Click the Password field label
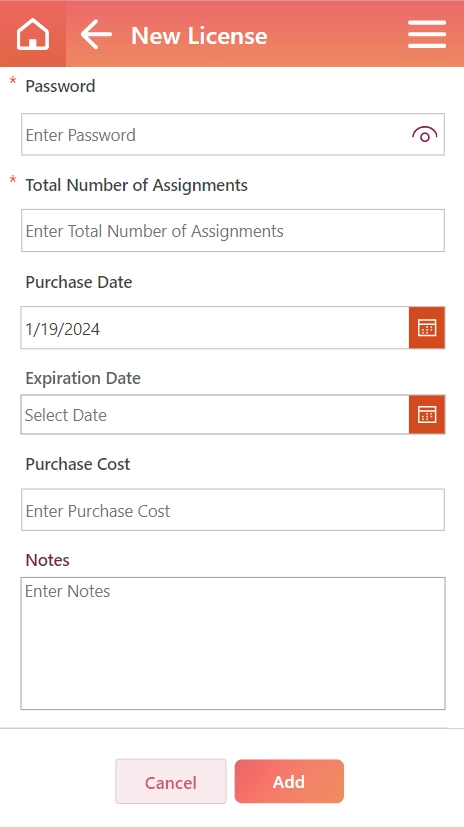464x827 pixels. point(60,86)
